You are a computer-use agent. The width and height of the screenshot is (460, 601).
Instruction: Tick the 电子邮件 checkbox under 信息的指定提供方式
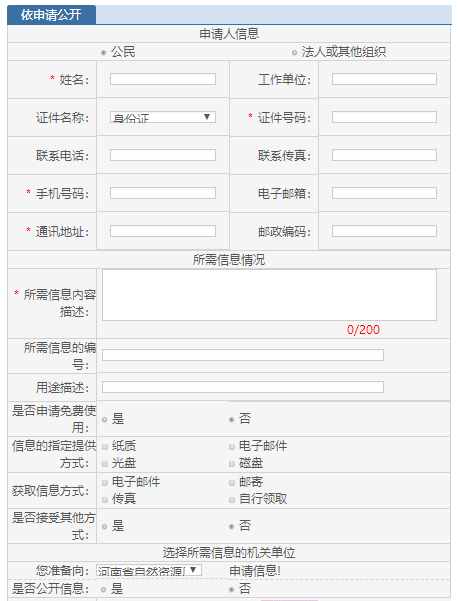point(232,447)
